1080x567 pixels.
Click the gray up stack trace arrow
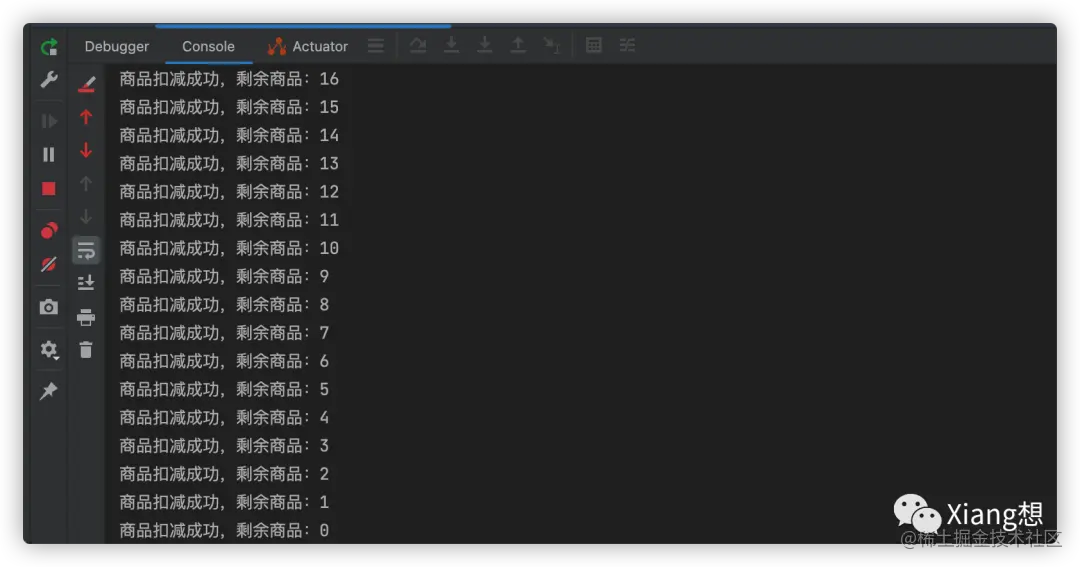pyautogui.click(x=86, y=183)
